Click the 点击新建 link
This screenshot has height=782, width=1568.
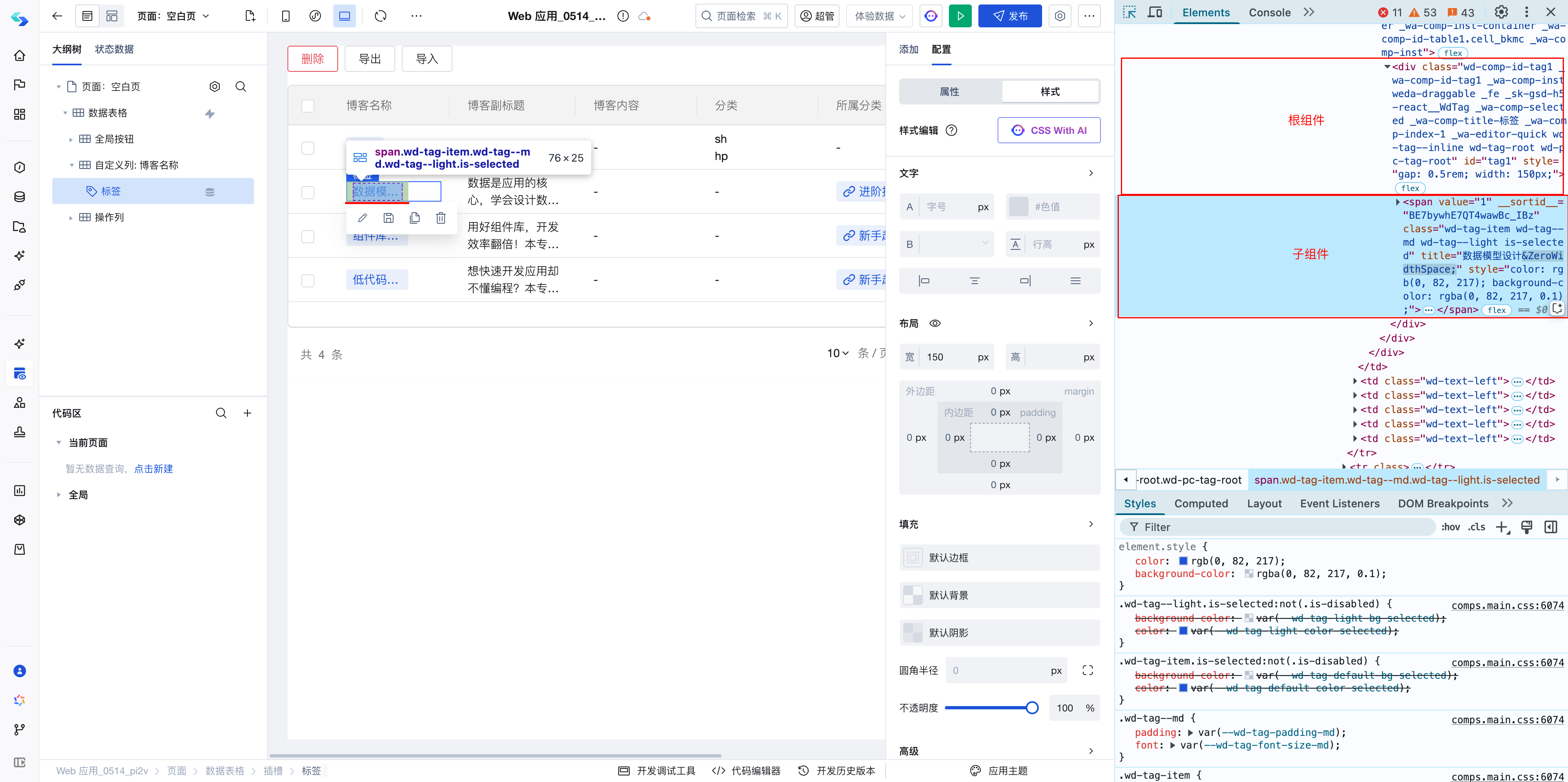click(154, 469)
